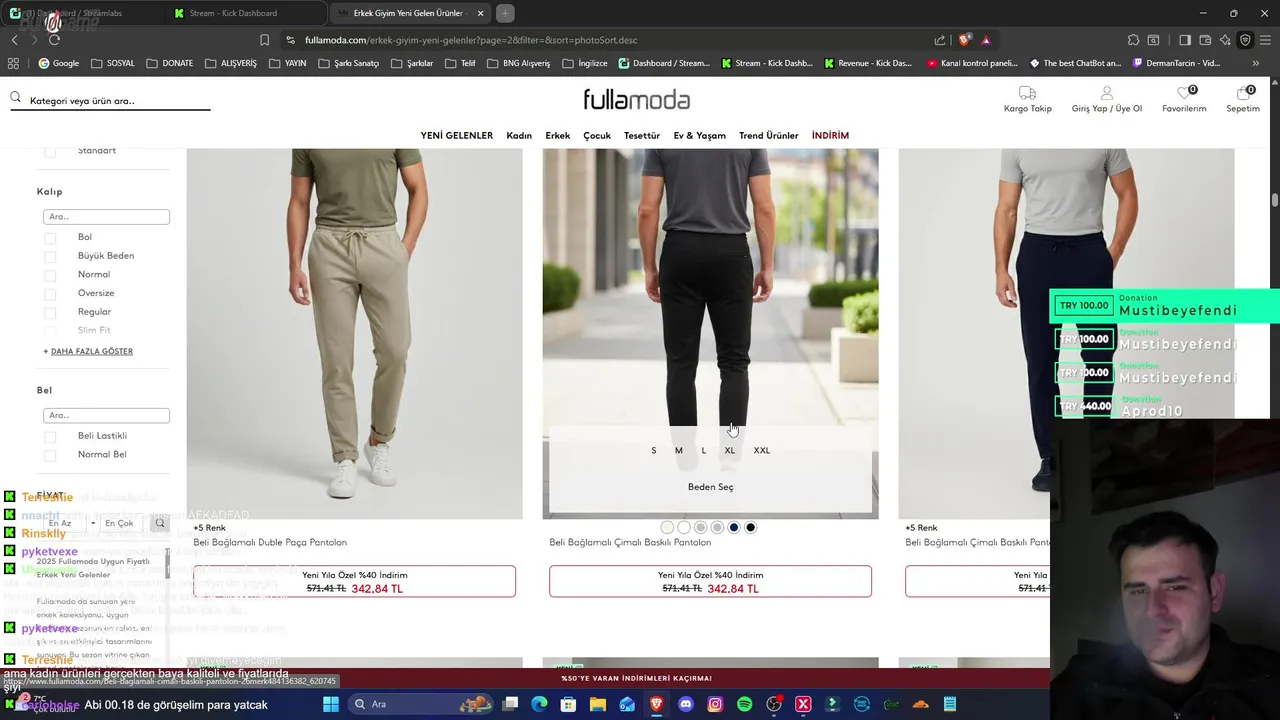Go back with the browser back arrow
1280x720 pixels.
[14, 40]
